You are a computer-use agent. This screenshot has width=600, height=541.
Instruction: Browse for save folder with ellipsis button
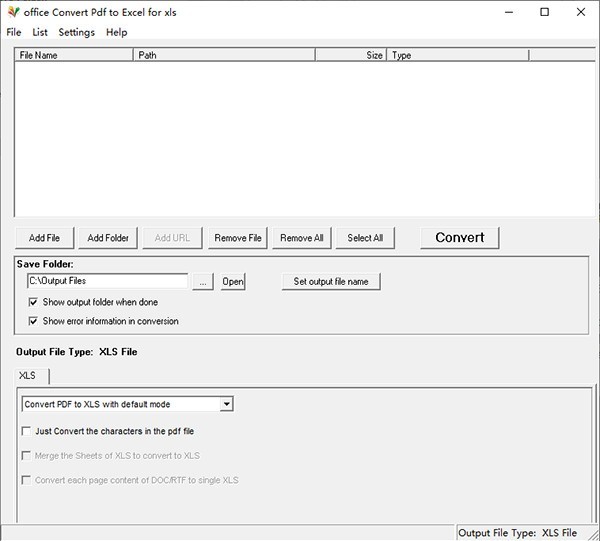203,282
